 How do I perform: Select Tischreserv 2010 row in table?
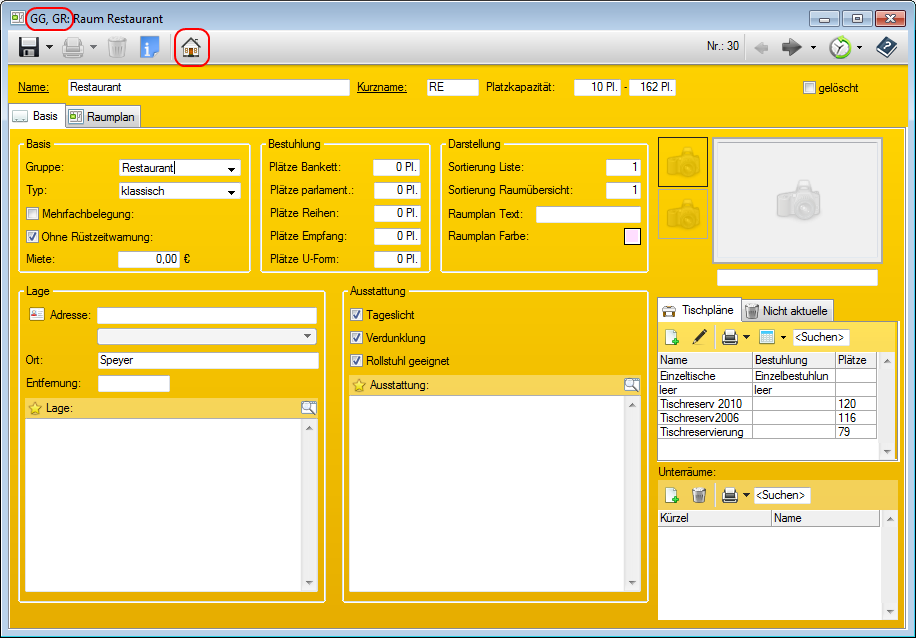[x=702, y=404]
